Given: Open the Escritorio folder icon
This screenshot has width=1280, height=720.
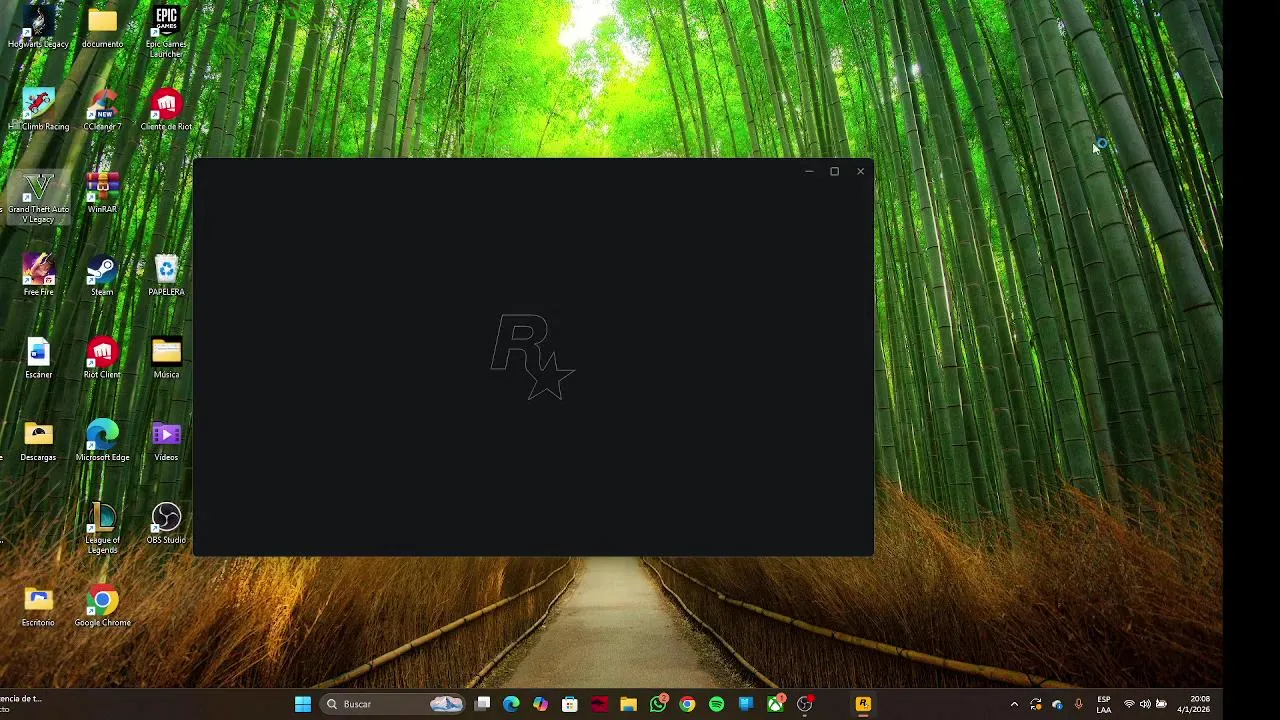Looking at the screenshot, I should [x=38, y=606].
